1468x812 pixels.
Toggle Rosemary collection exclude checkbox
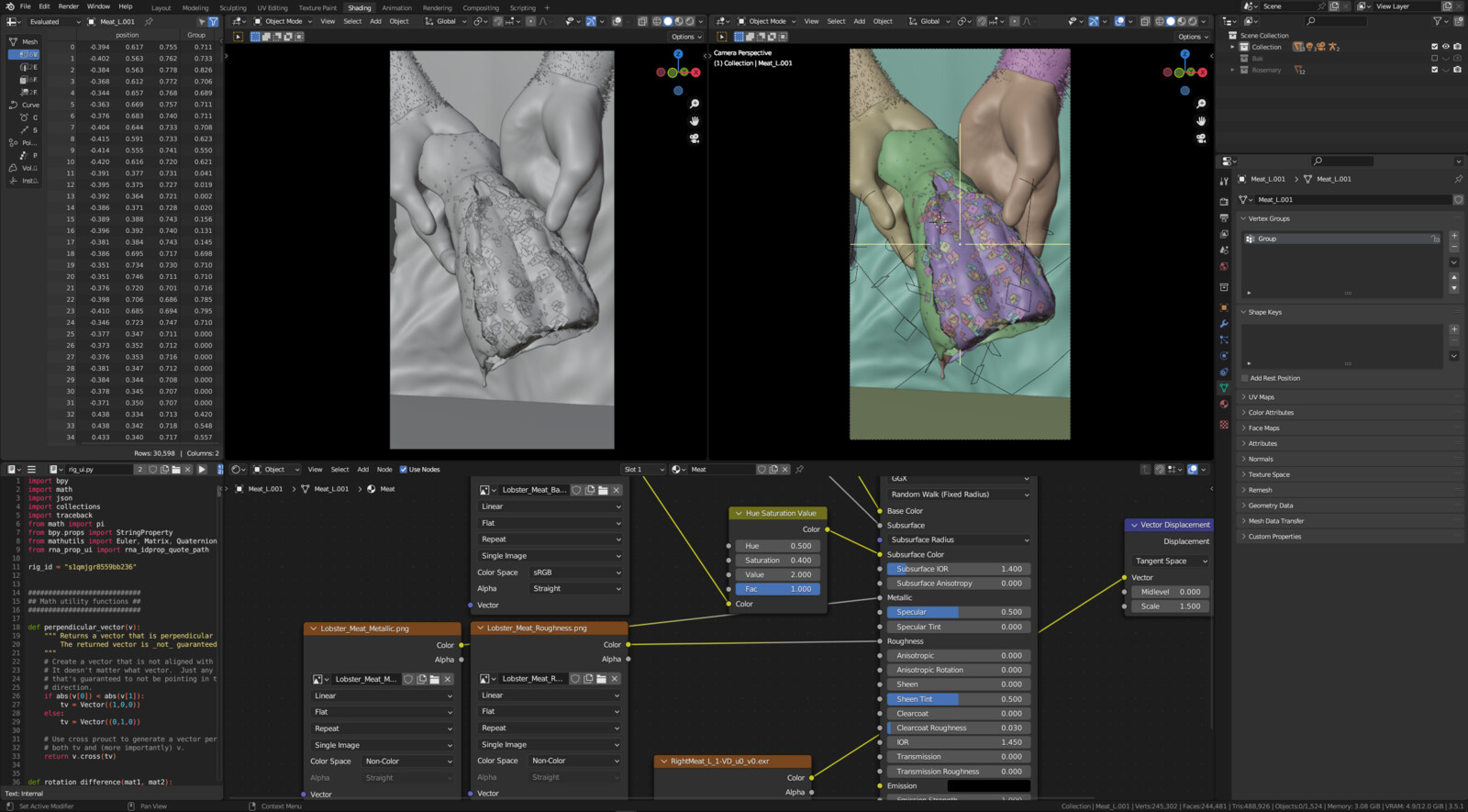click(x=1435, y=70)
